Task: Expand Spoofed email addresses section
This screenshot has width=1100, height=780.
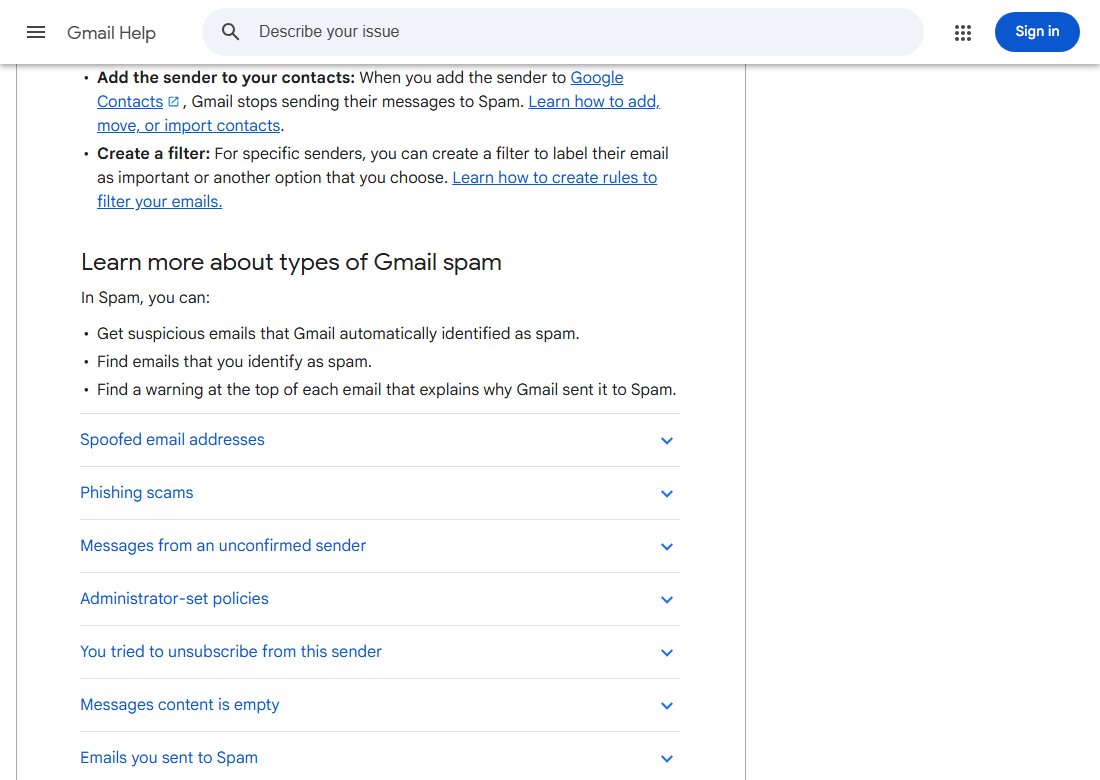Action: pyautogui.click(x=380, y=440)
